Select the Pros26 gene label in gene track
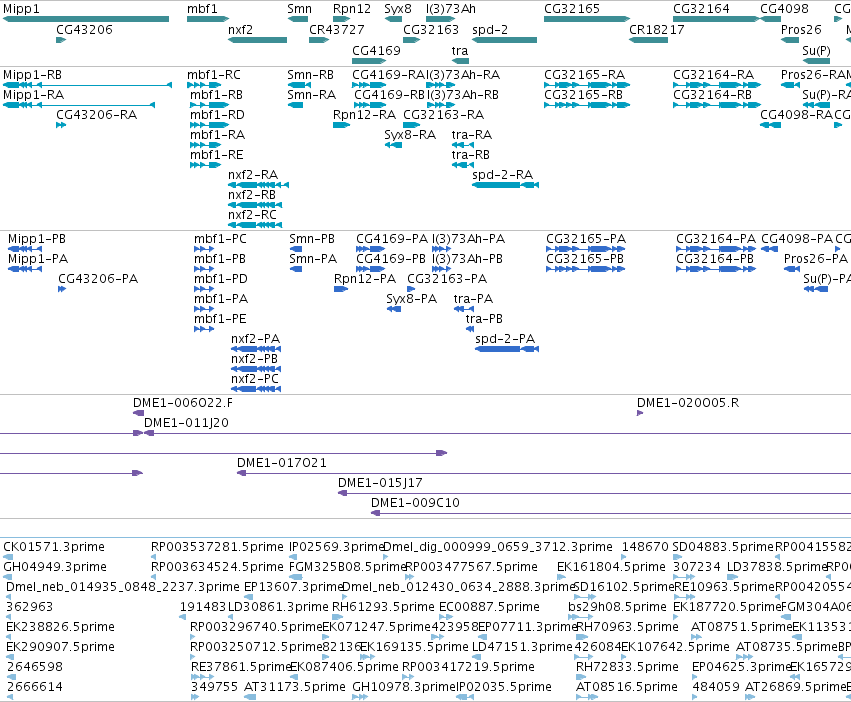This screenshot has height=702, width=851. point(801,29)
